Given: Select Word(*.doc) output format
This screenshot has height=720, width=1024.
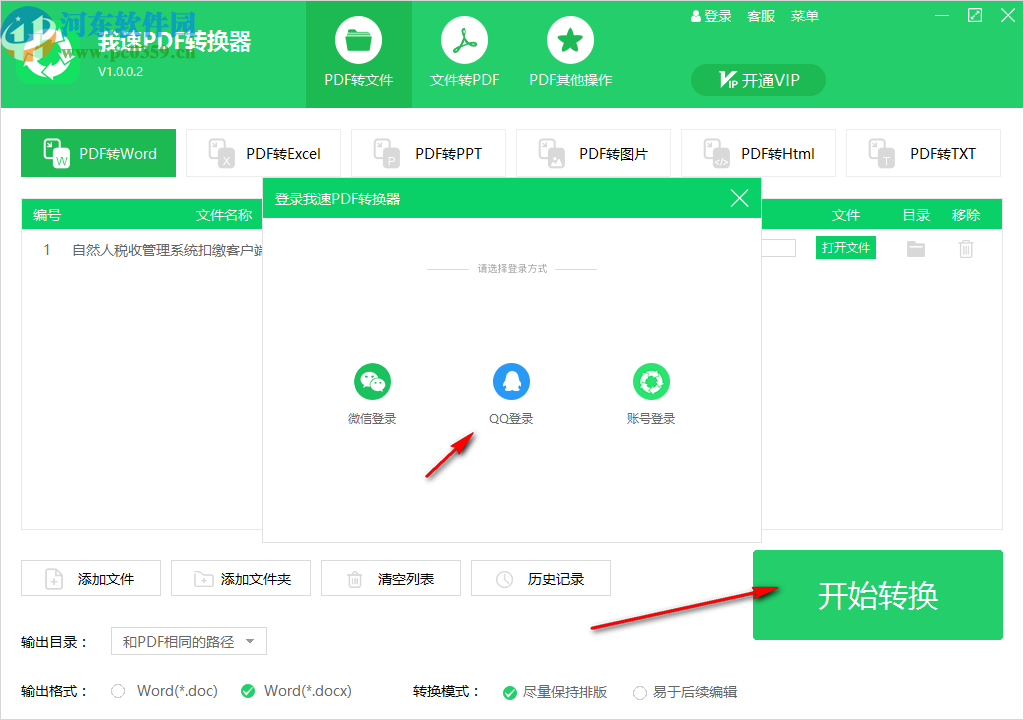Looking at the screenshot, I should (x=117, y=690).
